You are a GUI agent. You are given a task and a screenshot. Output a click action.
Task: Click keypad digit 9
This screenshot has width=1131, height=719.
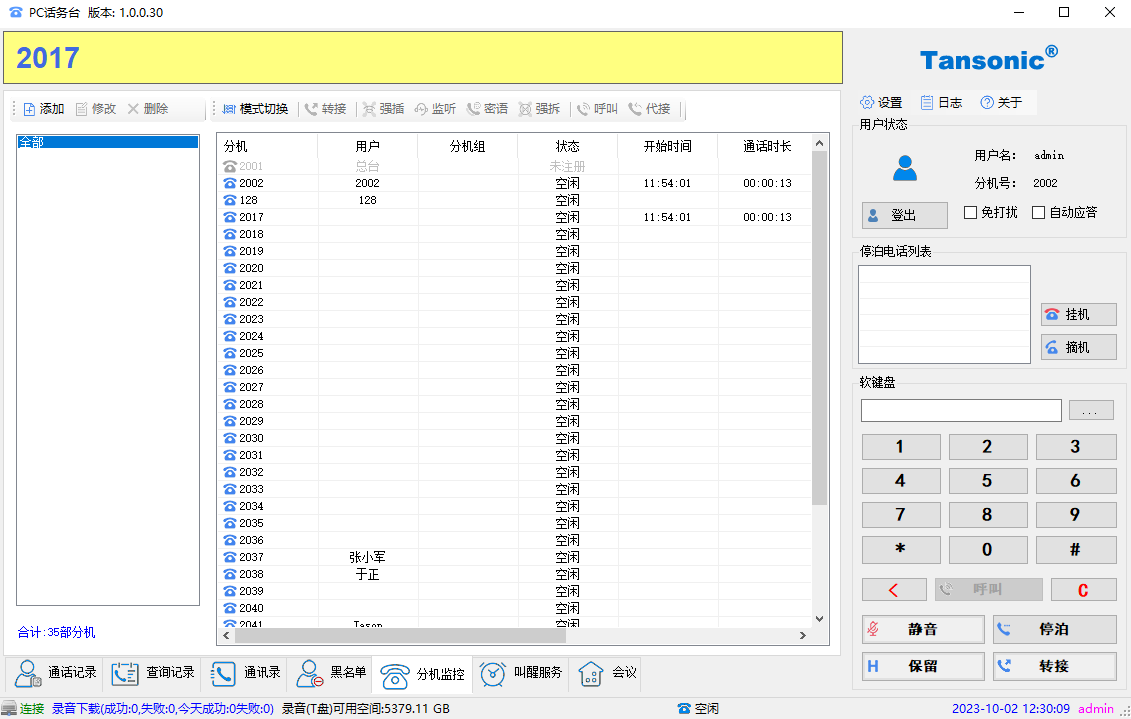point(1075,515)
